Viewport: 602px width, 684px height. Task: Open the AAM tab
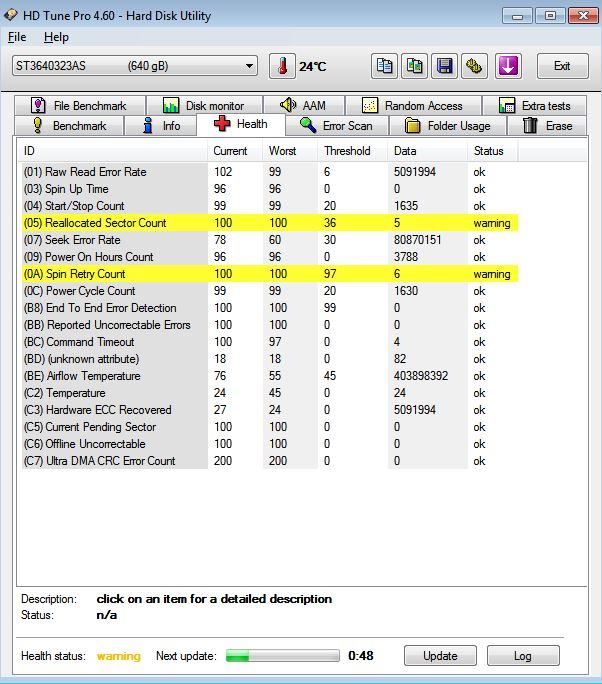304,106
